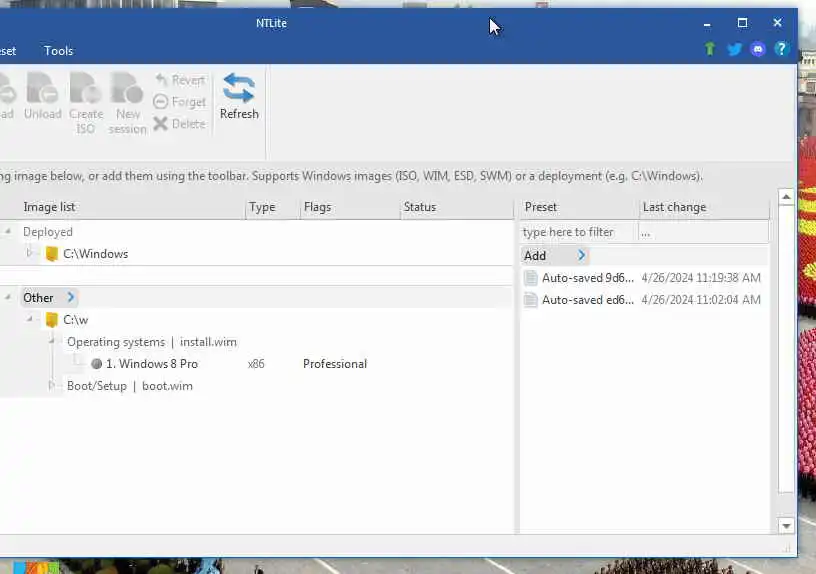Viewport: 816px width, 574px height.
Task: Click the scrollbar down arrow
Action: tap(786, 526)
